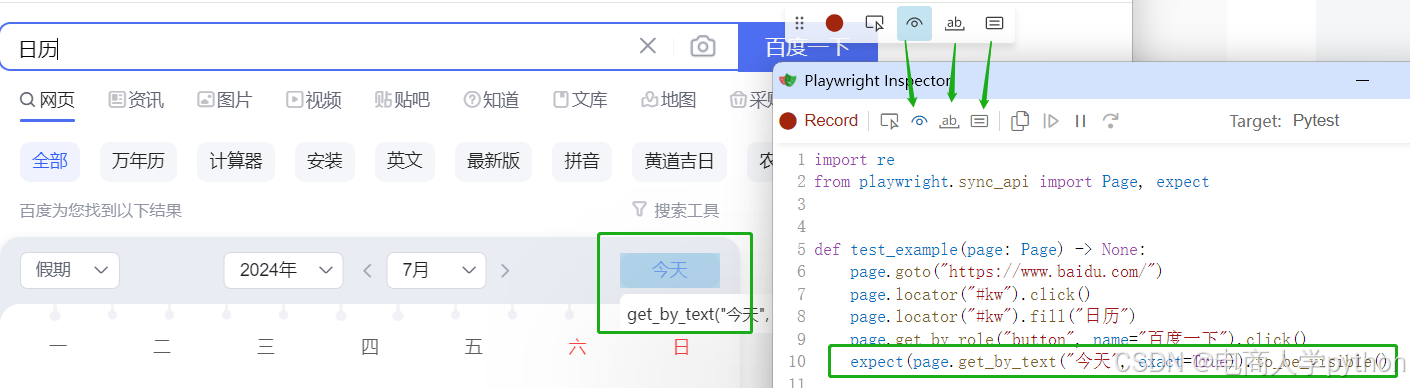Select the 拼音 filter chip
This screenshot has height=388, width=1410.
pos(582,161)
